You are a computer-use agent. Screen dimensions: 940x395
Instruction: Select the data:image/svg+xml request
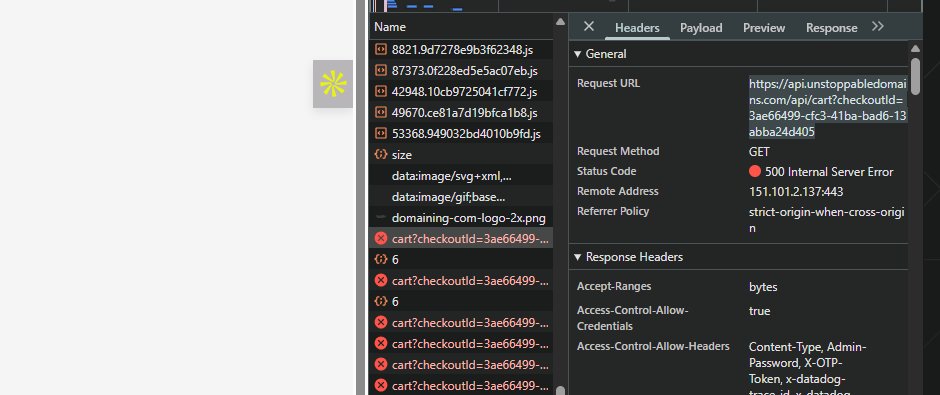(x=460, y=176)
